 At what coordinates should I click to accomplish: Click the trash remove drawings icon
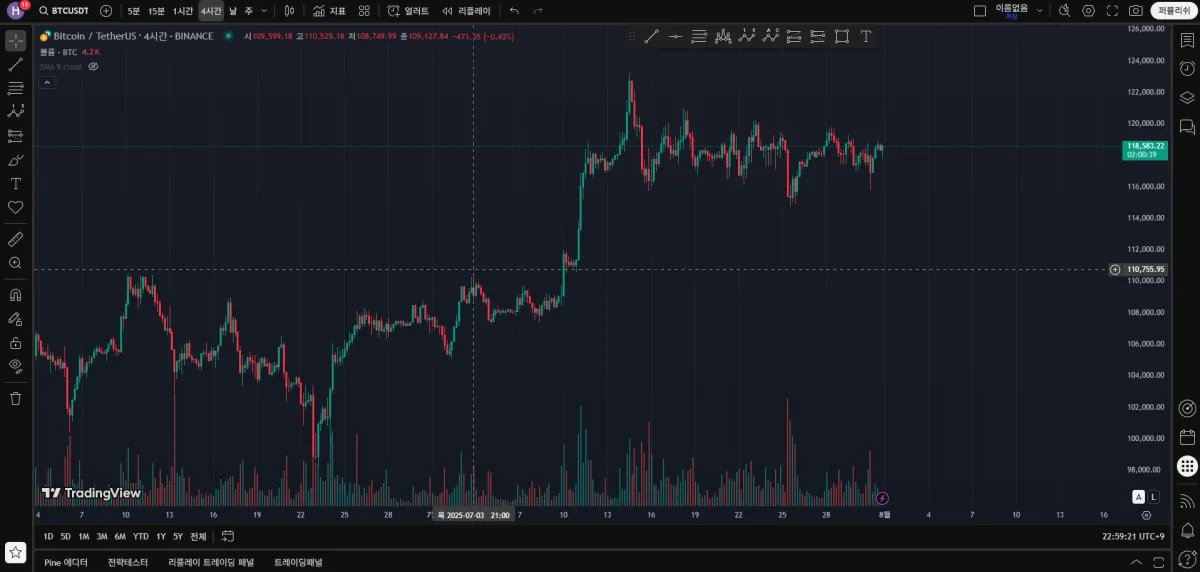[x=15, y=398]
